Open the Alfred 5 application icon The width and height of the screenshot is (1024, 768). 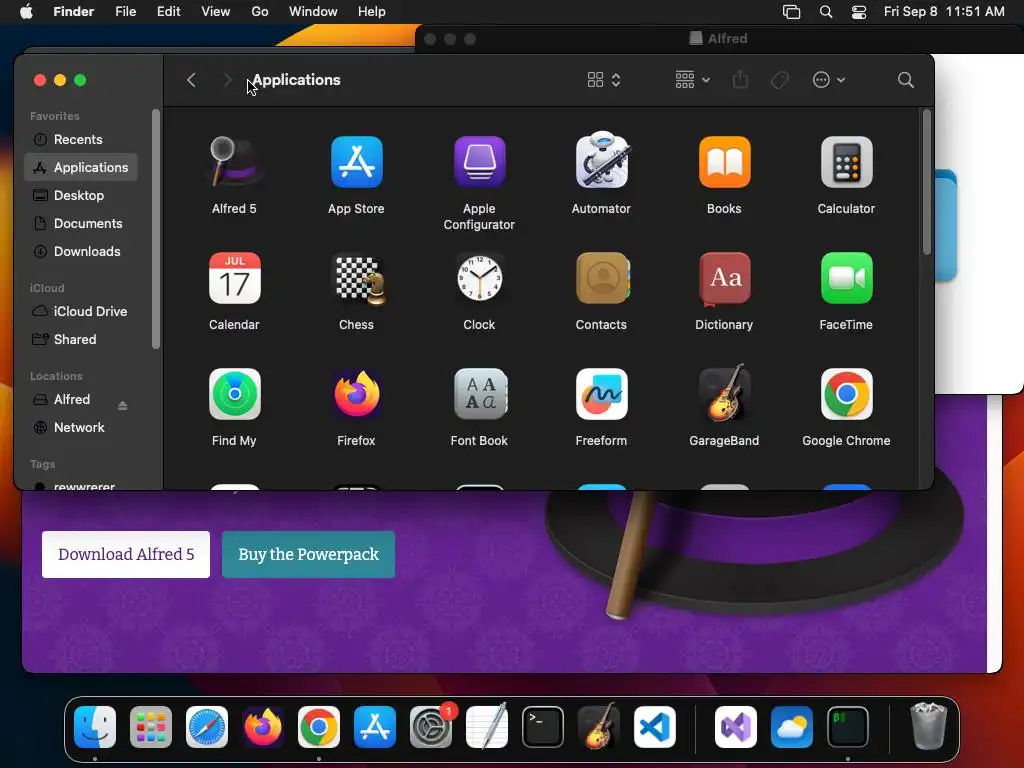[x=234, y=161]
